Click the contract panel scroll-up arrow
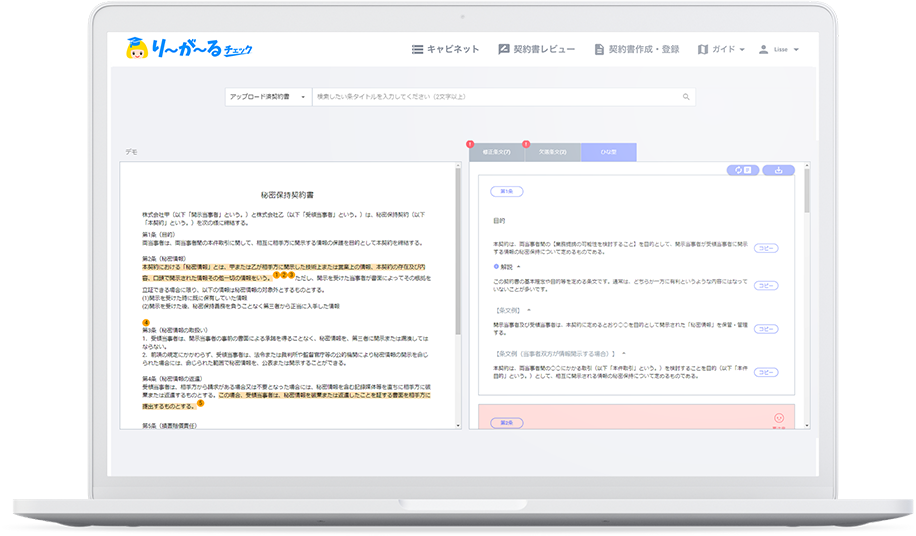The width and height of the screenshot is (916, 536). (458, 165)
